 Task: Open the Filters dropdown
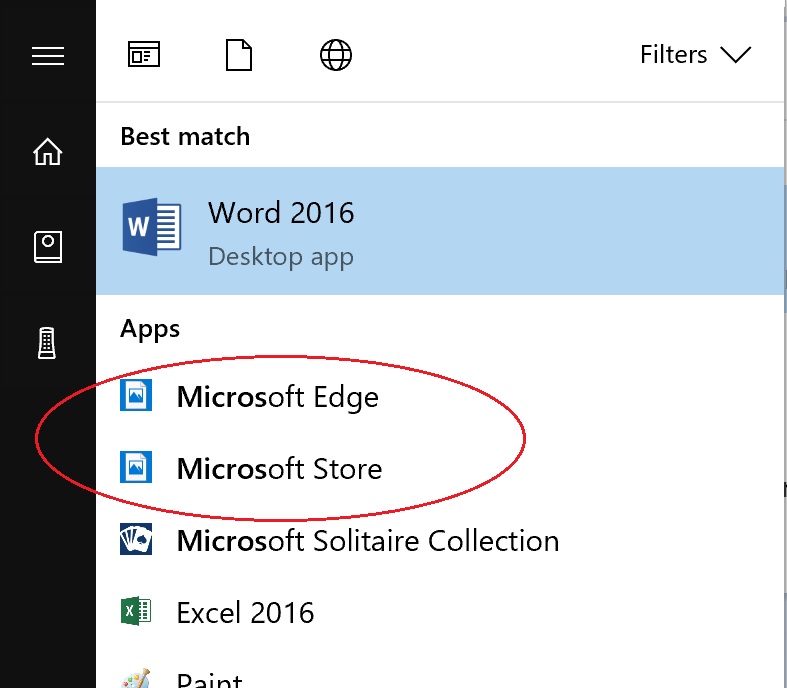[695, 54]
